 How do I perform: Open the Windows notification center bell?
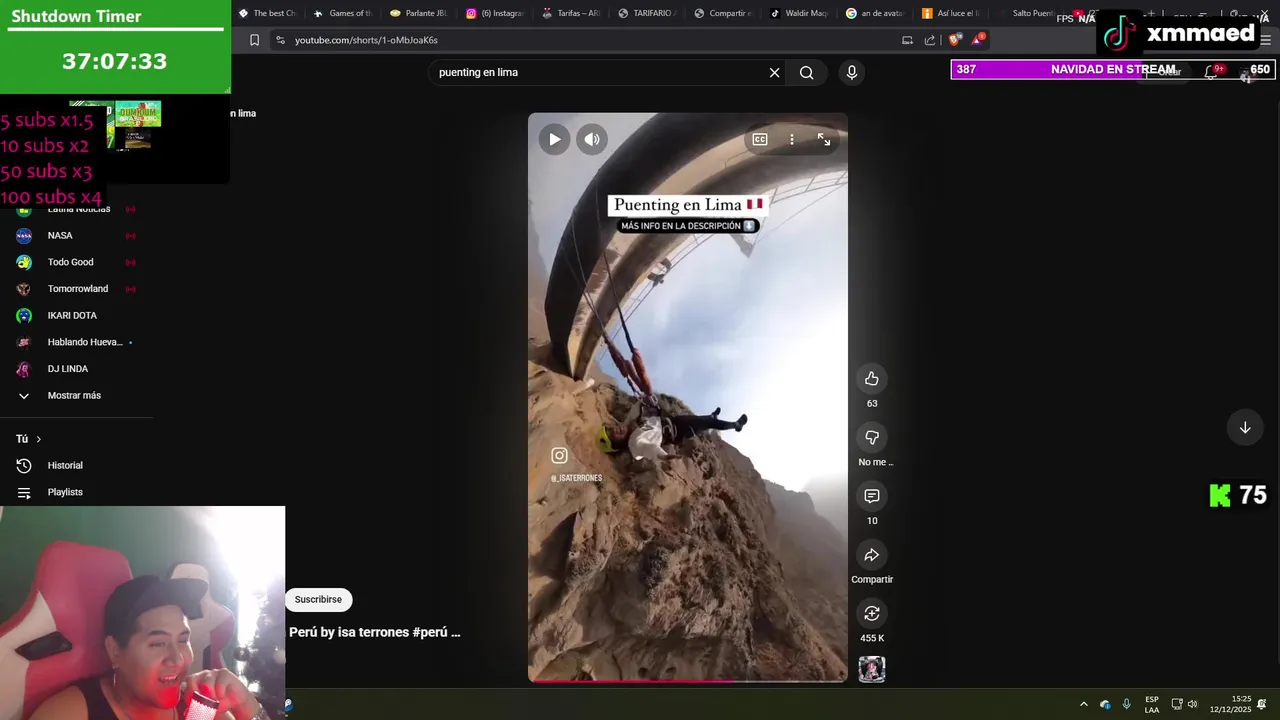[x=1262, y=704]
